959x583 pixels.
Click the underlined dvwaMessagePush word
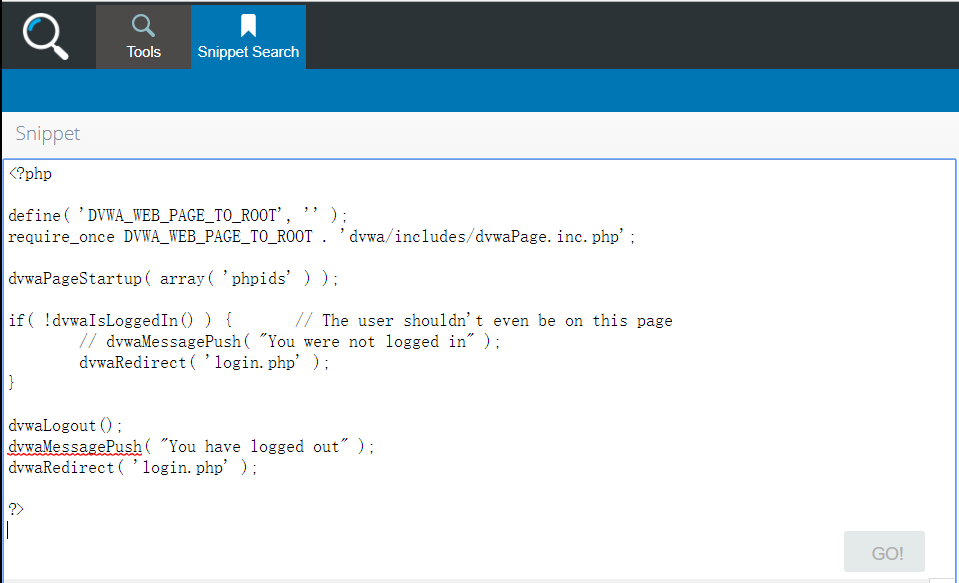(x=75, y=447)
